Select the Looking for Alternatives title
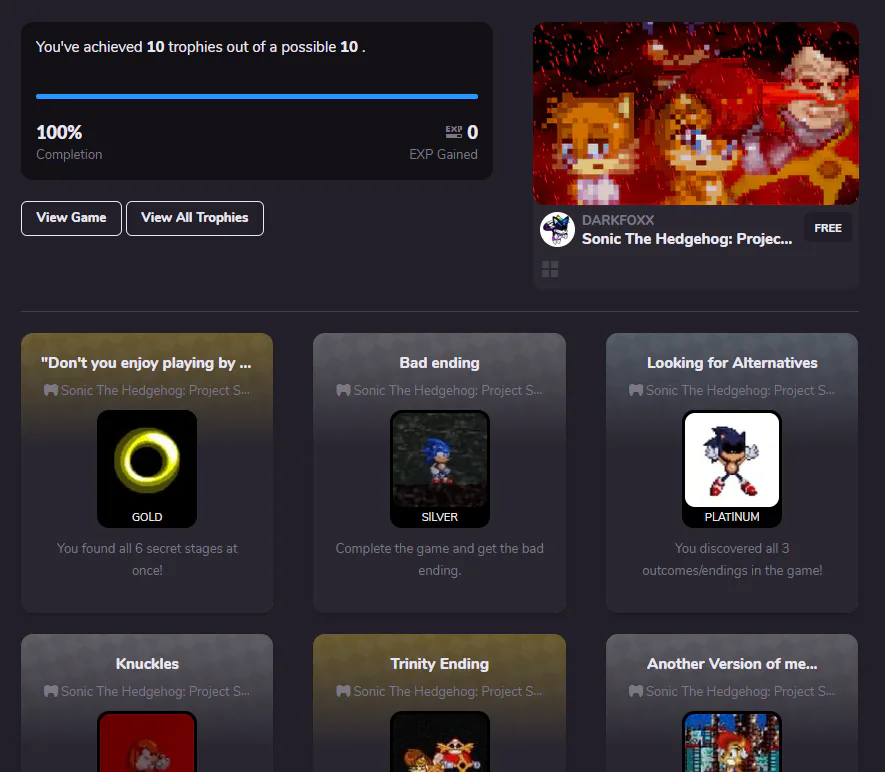 [732, 363]
